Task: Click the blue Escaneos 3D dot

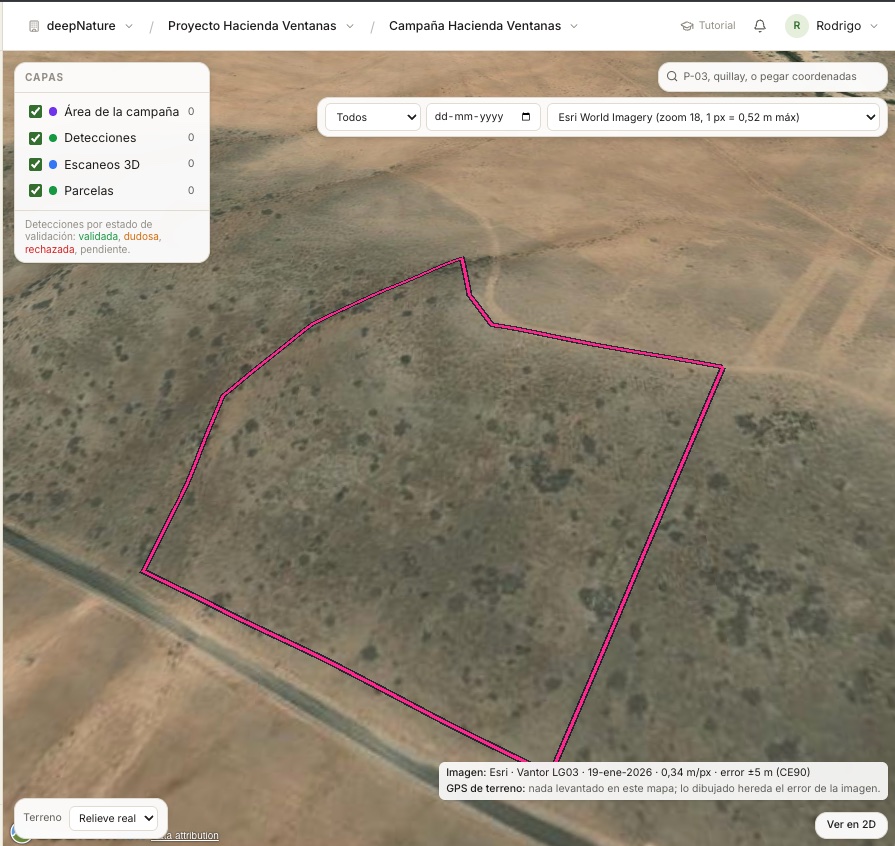Action: 53,164
